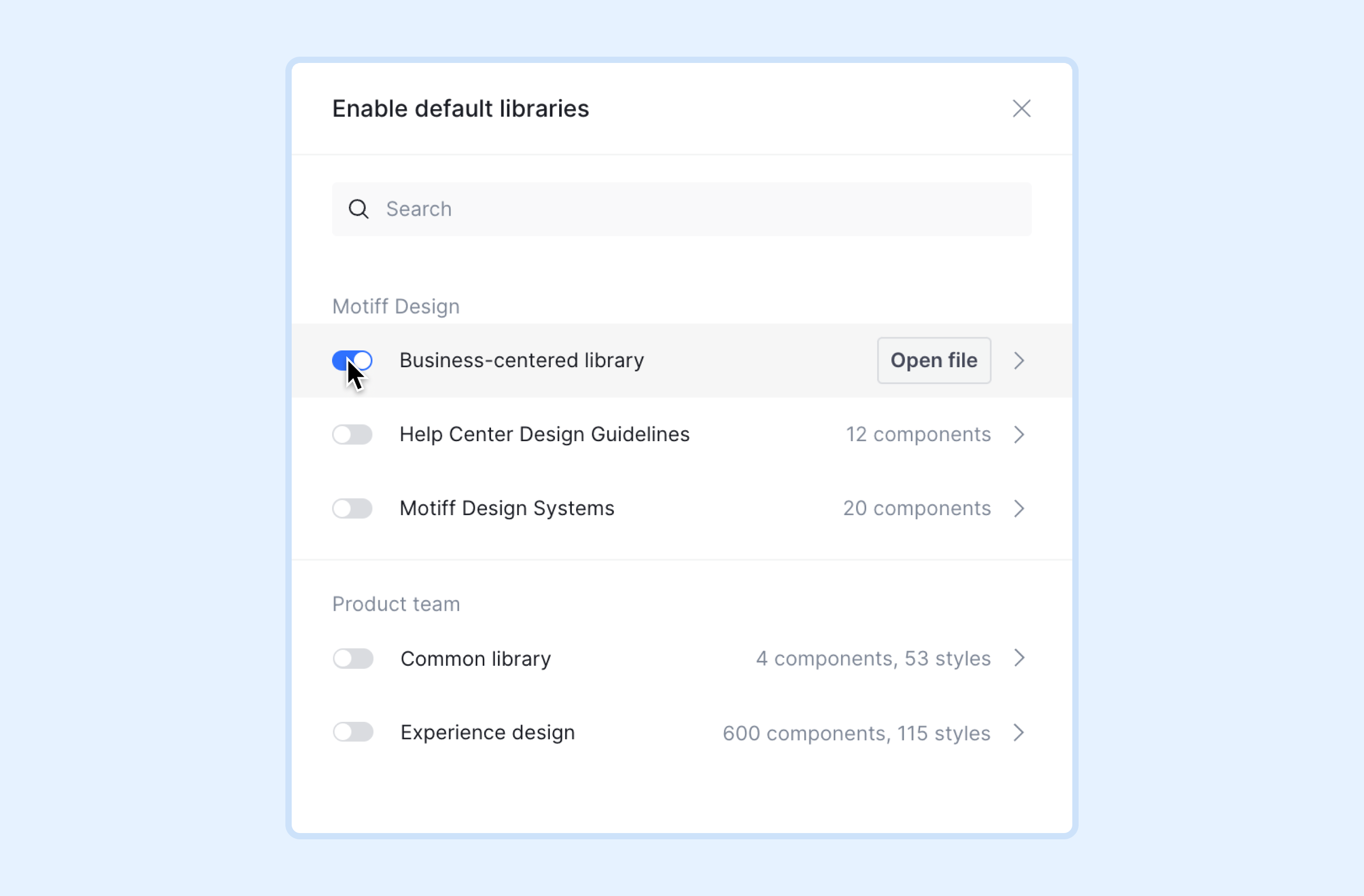Click the magnifier search icon
The height and width of the screenshot is (896, 1364).
pyautogui.click(x=359, y=209)
